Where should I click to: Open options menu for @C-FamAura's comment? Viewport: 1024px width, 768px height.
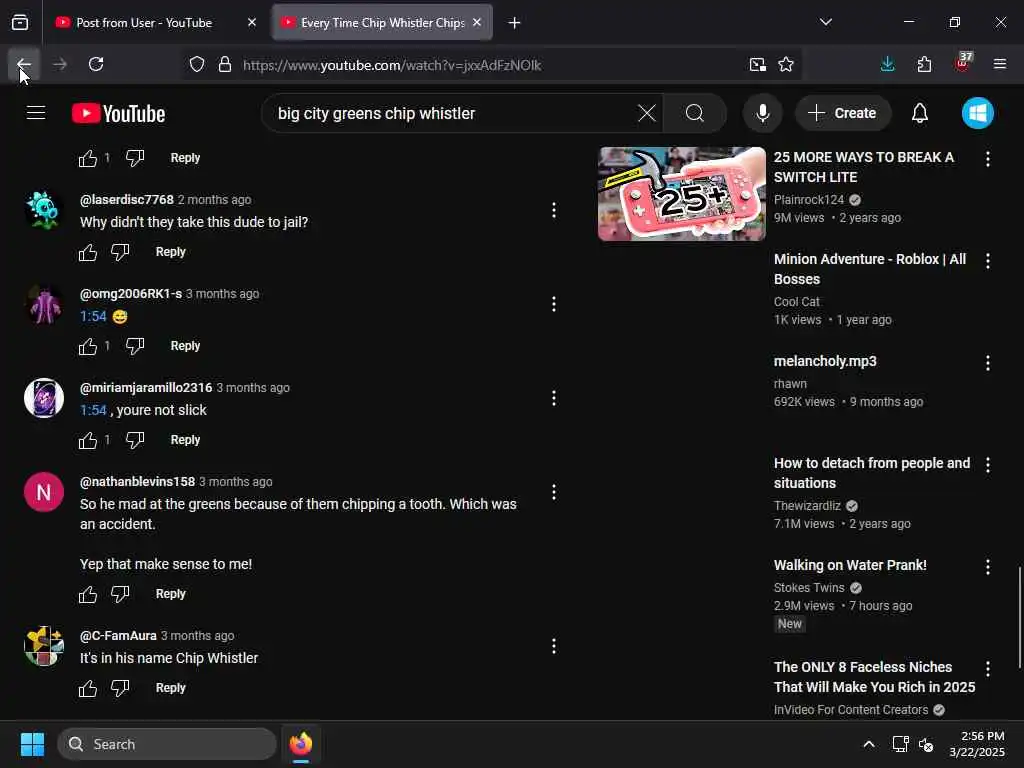[x=554, y=647]
